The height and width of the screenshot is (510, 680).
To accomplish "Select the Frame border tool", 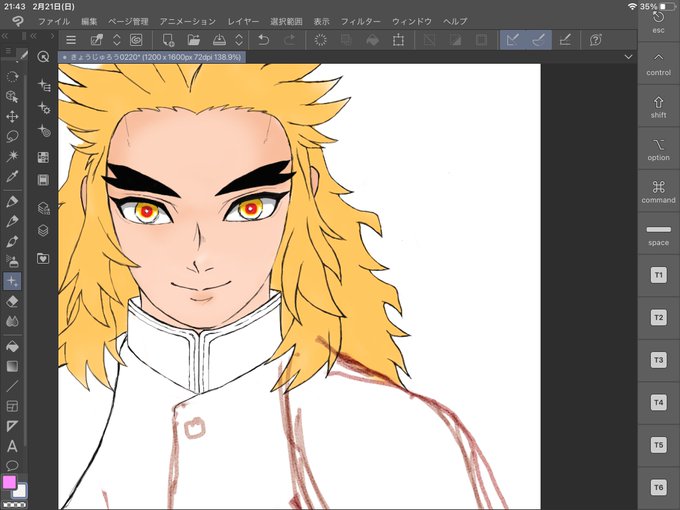I will point(12,406).
